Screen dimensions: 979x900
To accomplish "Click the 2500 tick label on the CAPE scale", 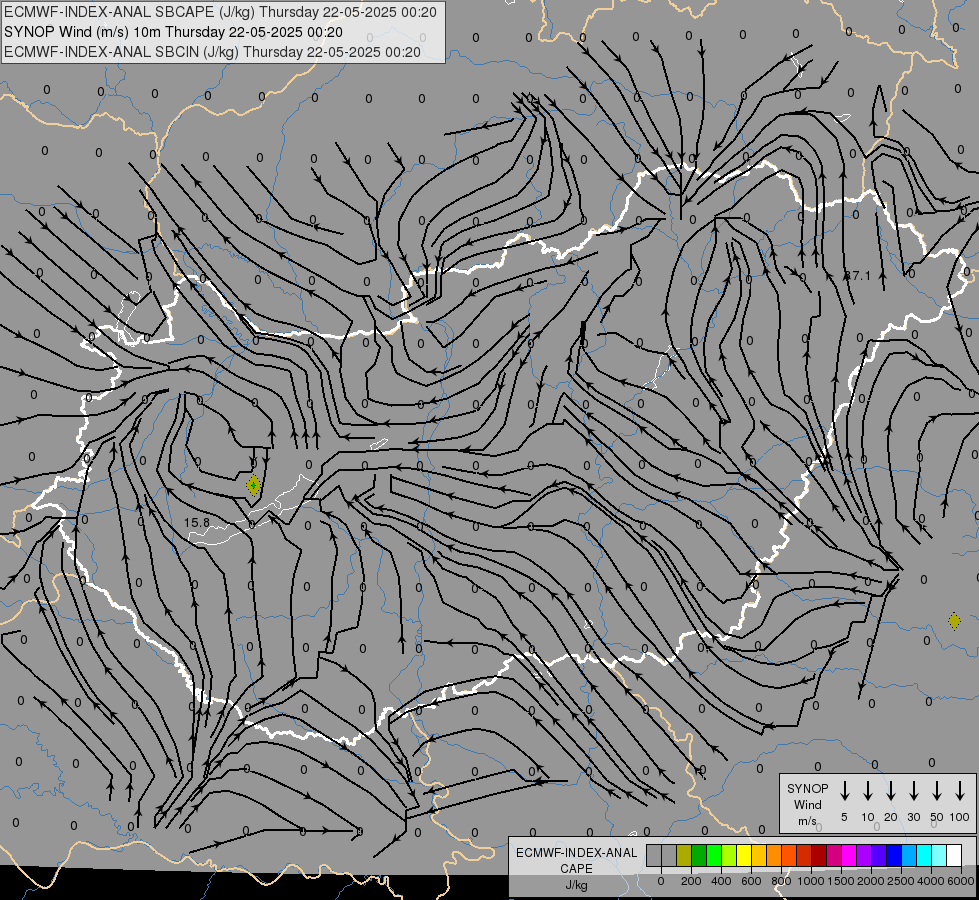I will click(x=901, y=881).
